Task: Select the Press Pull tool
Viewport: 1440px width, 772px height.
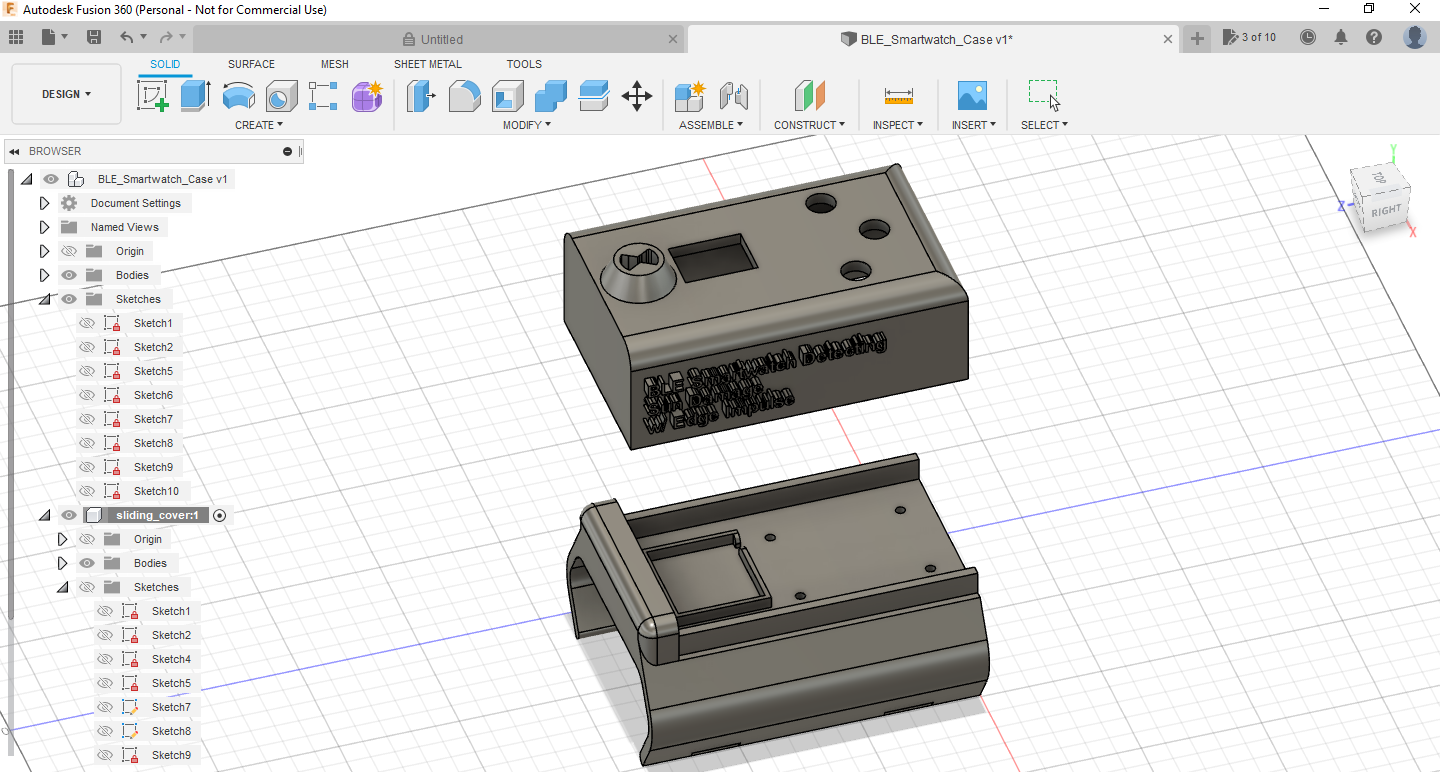Action: pyautogui.click(x=421, y=95)
